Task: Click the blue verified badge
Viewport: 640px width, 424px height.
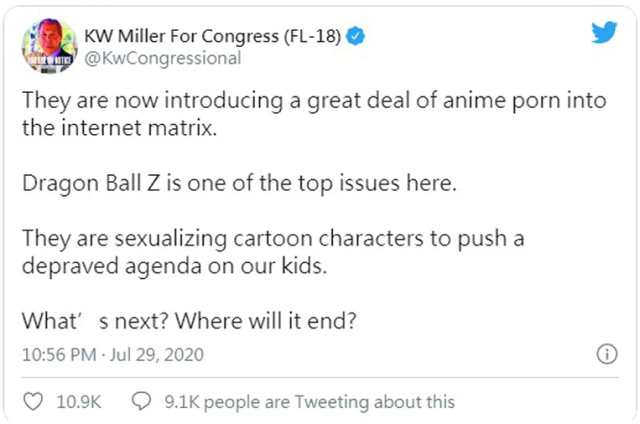Action: click(355, 37)
